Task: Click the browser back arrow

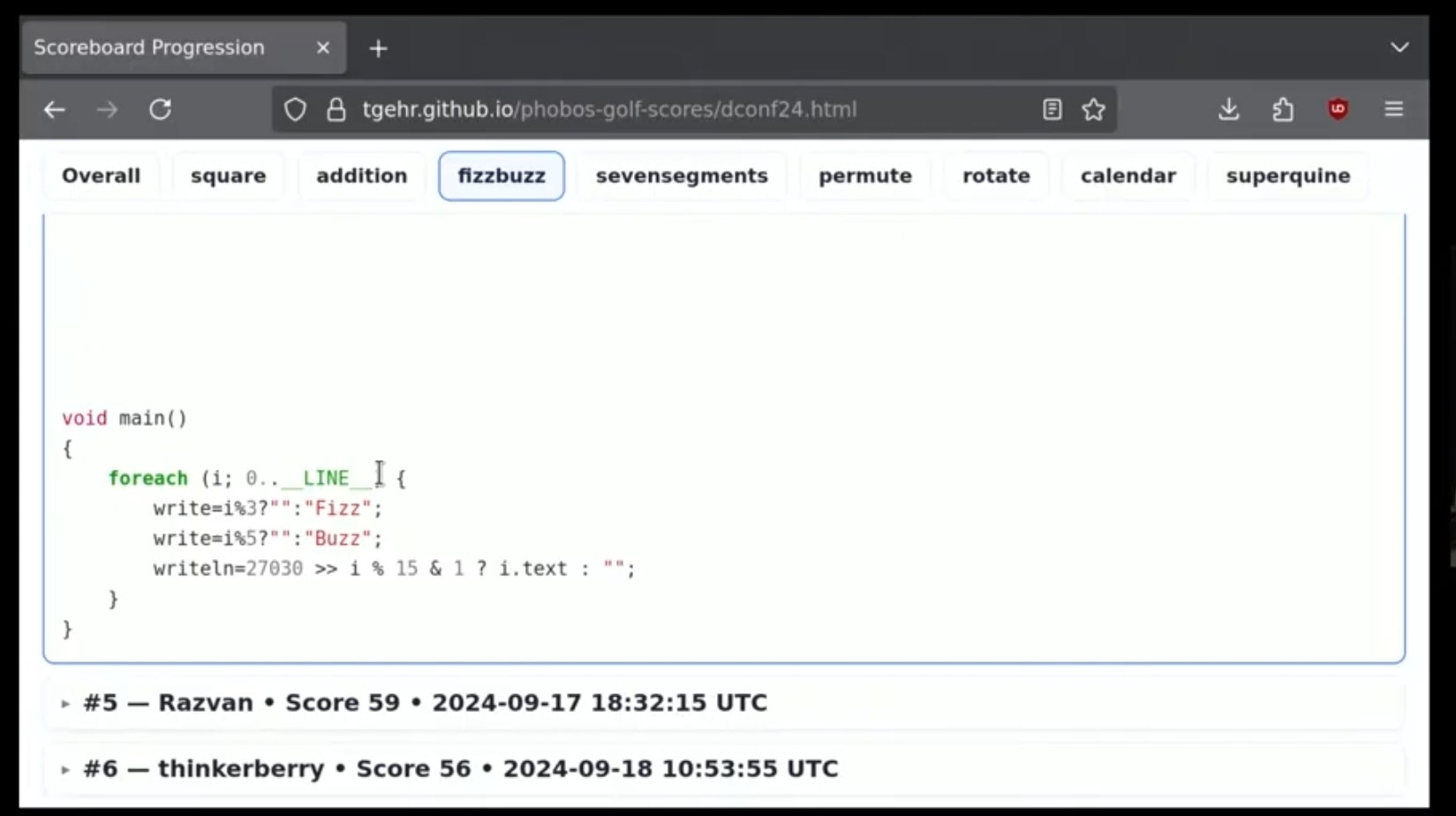Action: [x=55, y=110]
